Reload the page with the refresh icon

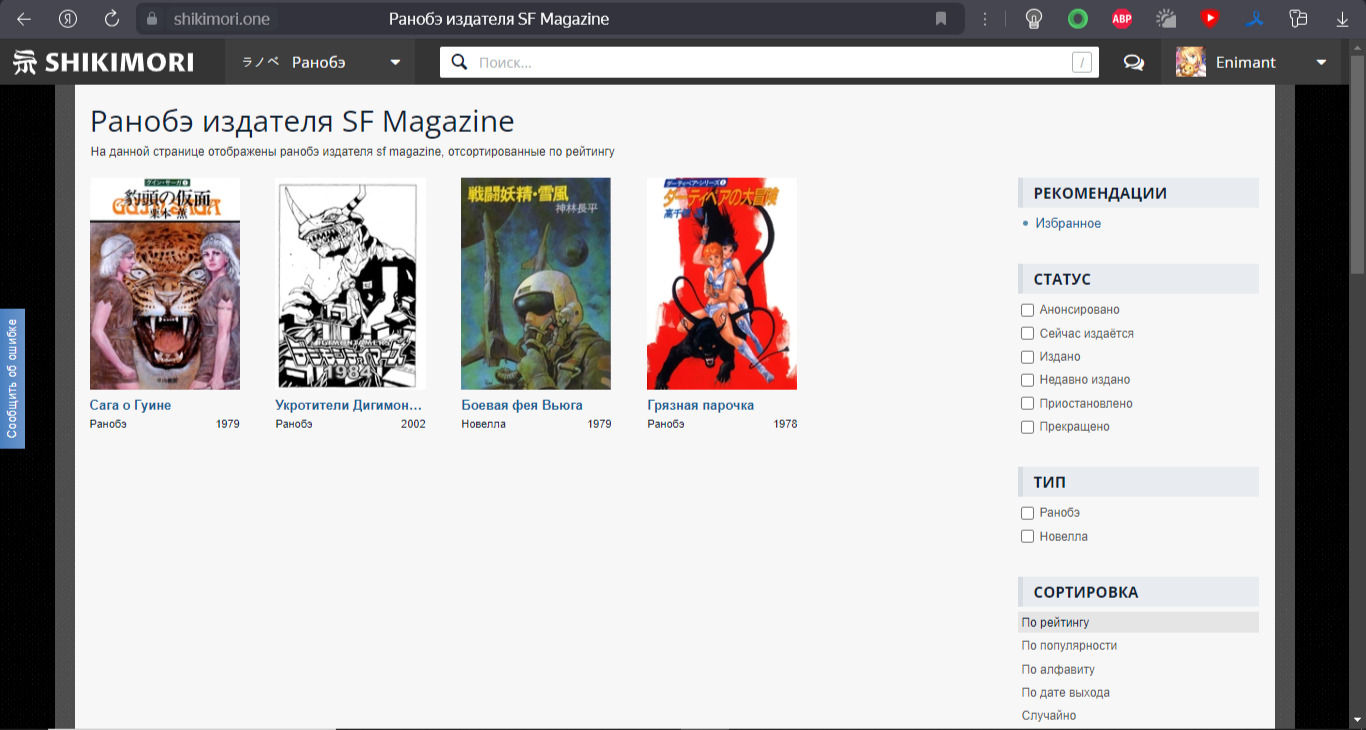(x=112, y=19)
